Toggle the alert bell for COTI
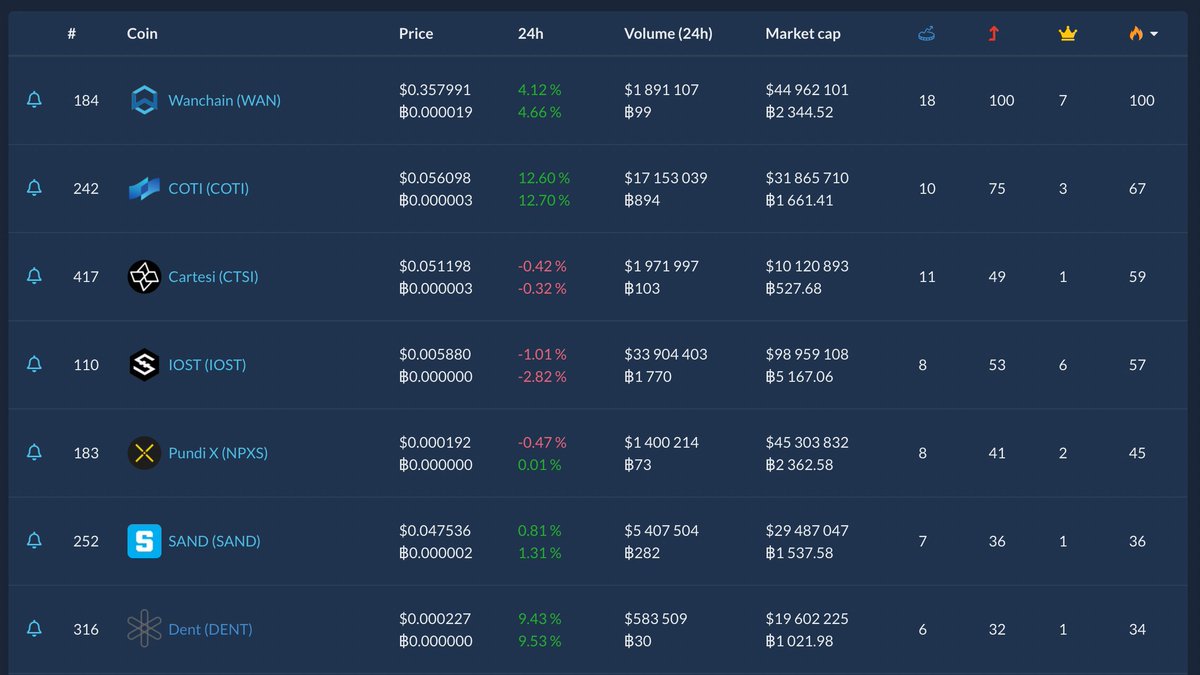 pos(34,188)
